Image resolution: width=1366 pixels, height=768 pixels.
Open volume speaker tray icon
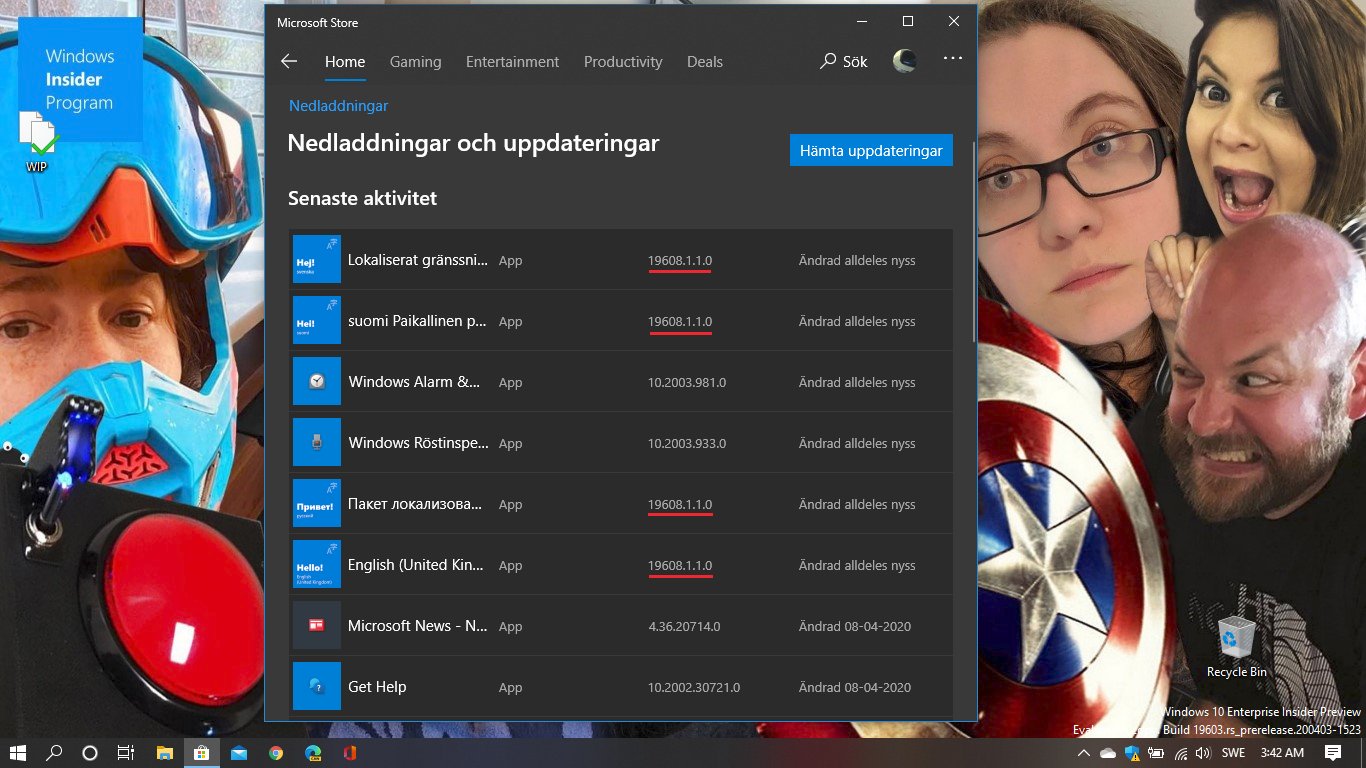[x=1203, y=753]
